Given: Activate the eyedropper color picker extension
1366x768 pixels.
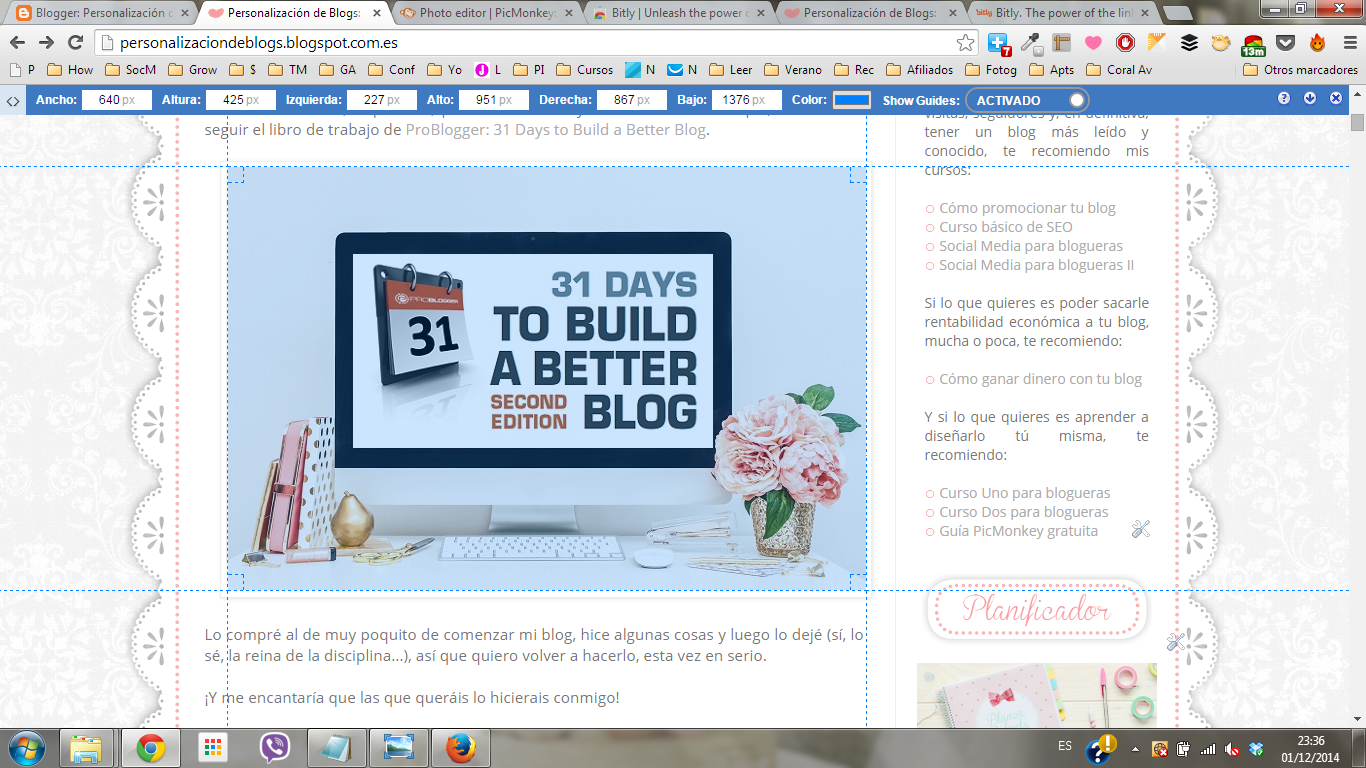Looking at the screenshot, I should coord(1032,43).
